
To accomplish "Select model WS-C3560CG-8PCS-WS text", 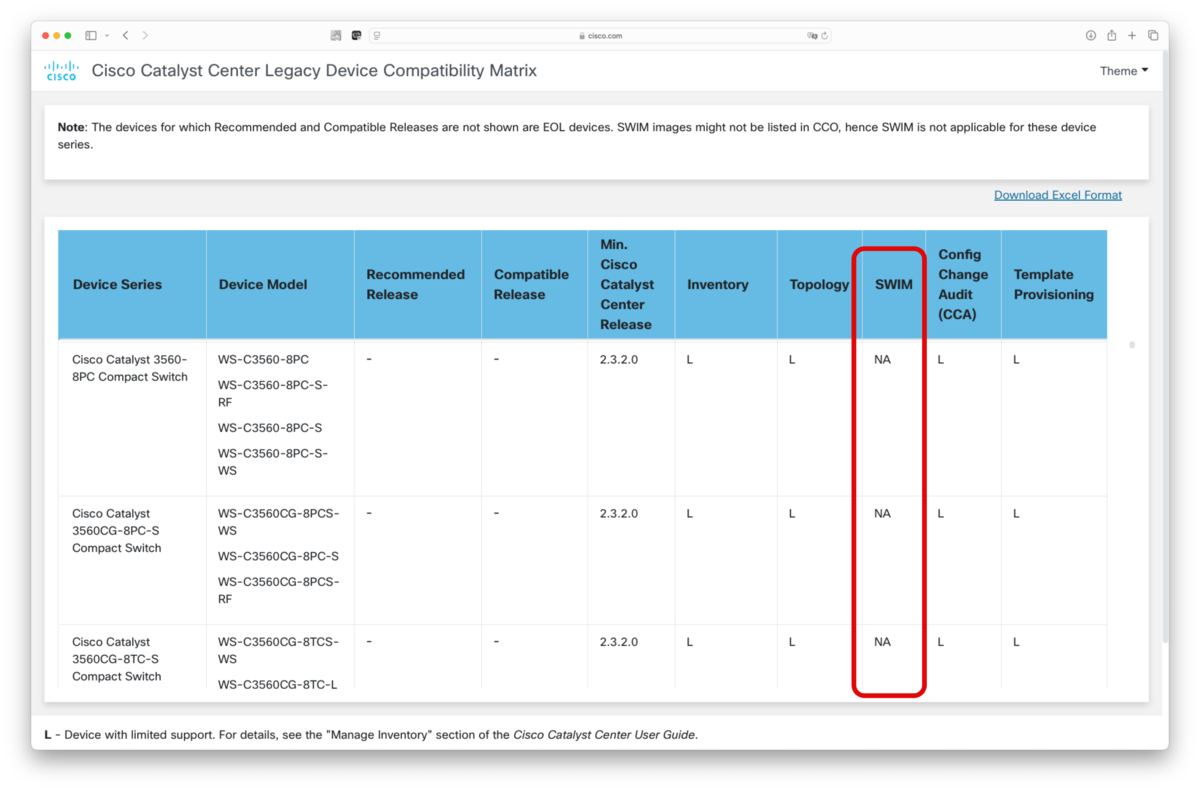I will point(279,522).
